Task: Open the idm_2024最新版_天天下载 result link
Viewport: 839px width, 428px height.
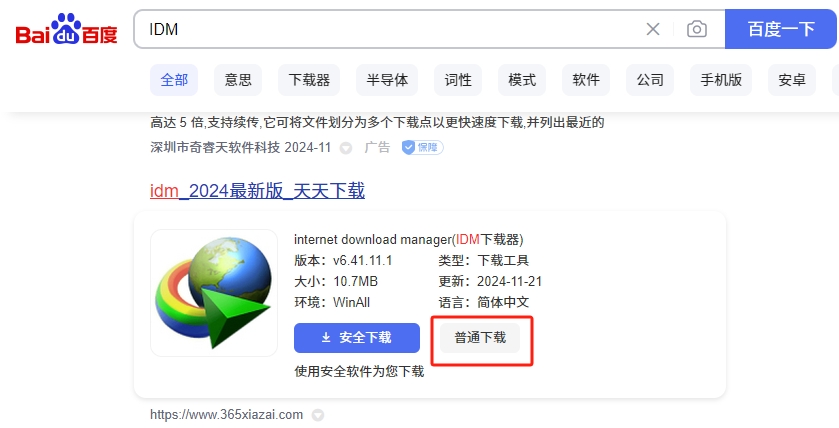Action: click(x=257, y=190)
